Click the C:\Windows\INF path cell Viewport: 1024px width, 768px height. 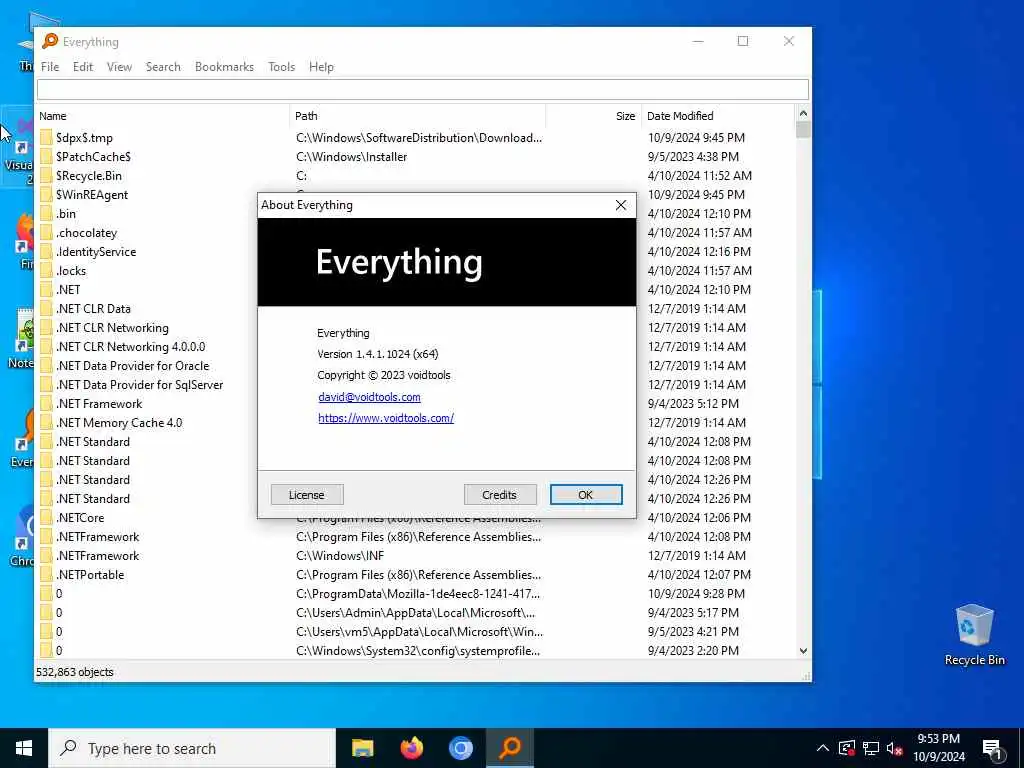pyautogui.click(x=340, y=556)
